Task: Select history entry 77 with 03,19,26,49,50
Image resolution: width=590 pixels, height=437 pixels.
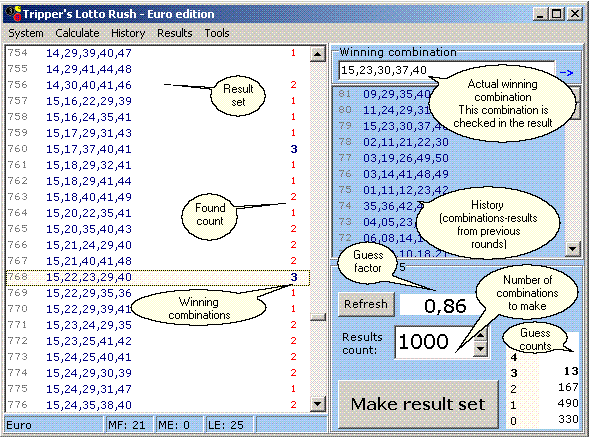Action: coord(448,158)
